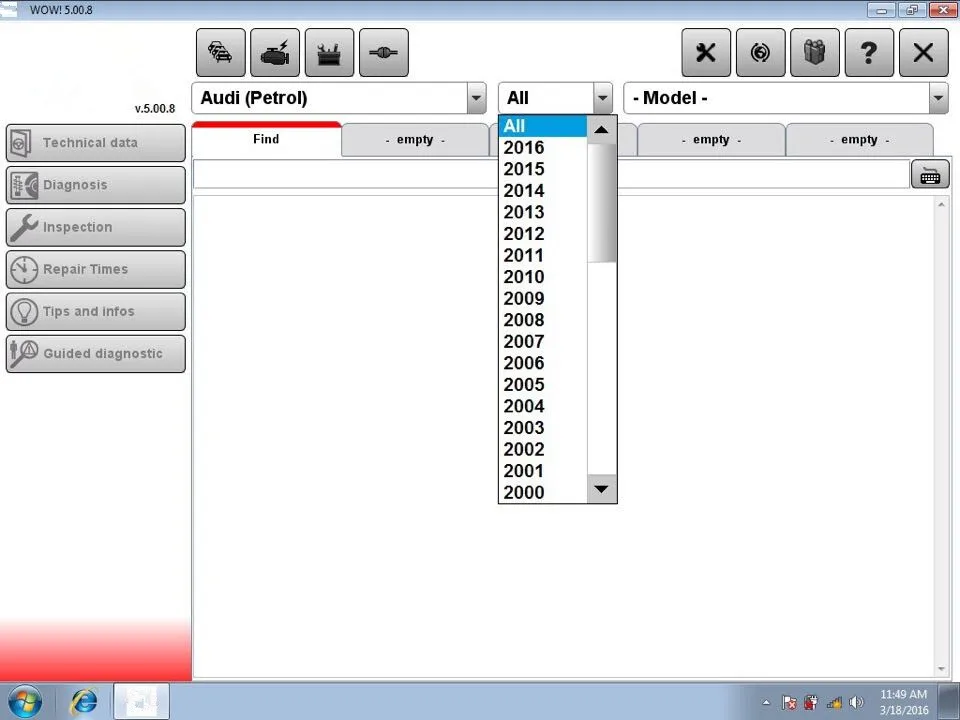Open the taskbar clock and date

904,702
